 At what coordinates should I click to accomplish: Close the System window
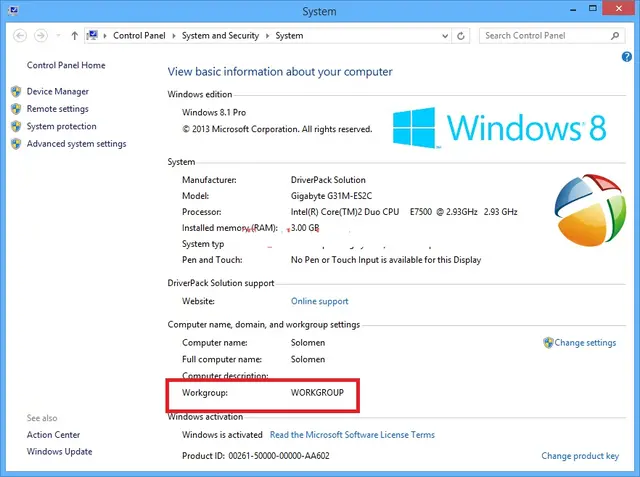(x=619, y=9)
